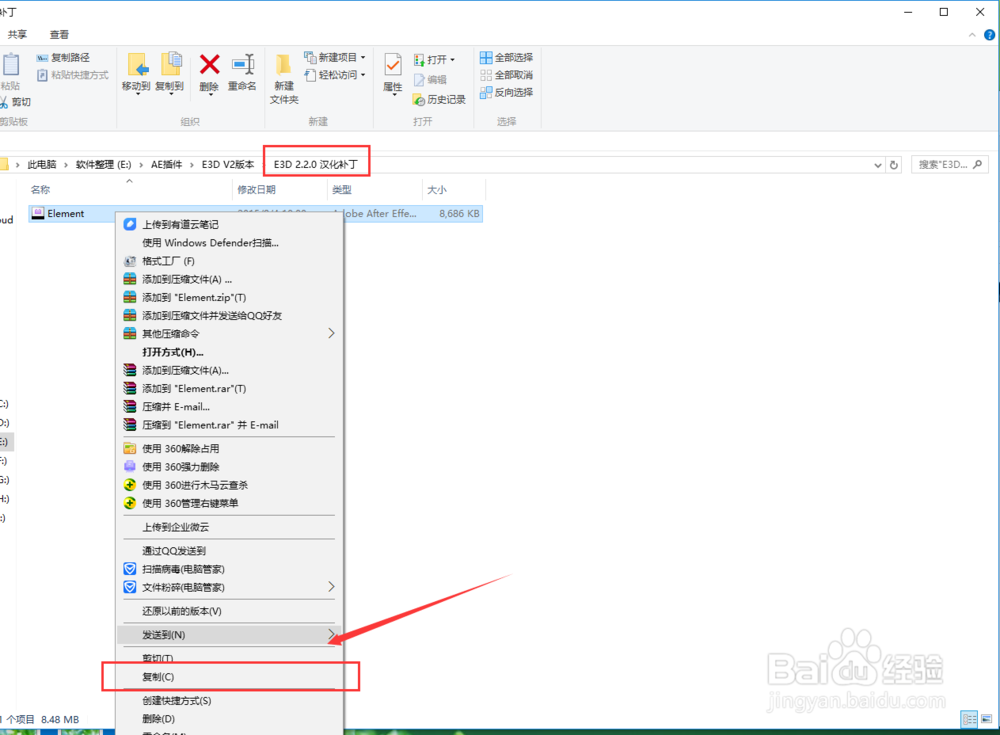Choose 扫描病毒(电脑管家) entry
The width and height of the screenshot is (1000, 735).
[230, 569]
